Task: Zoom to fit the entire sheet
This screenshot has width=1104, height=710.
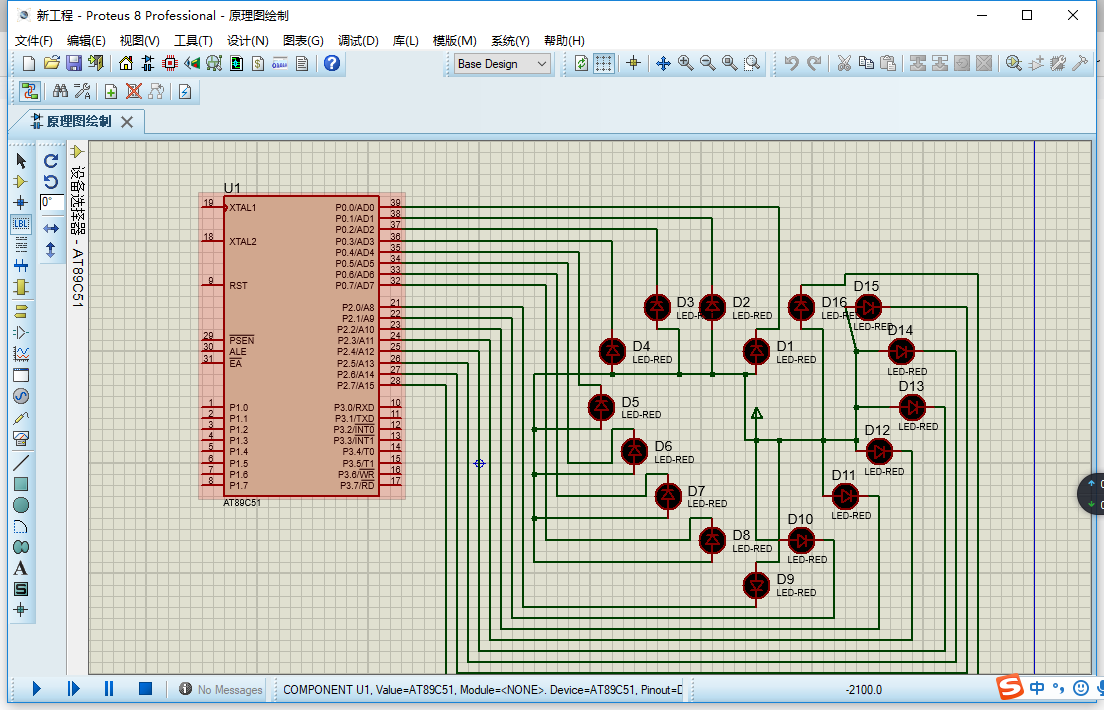Action: click(730, 63)
